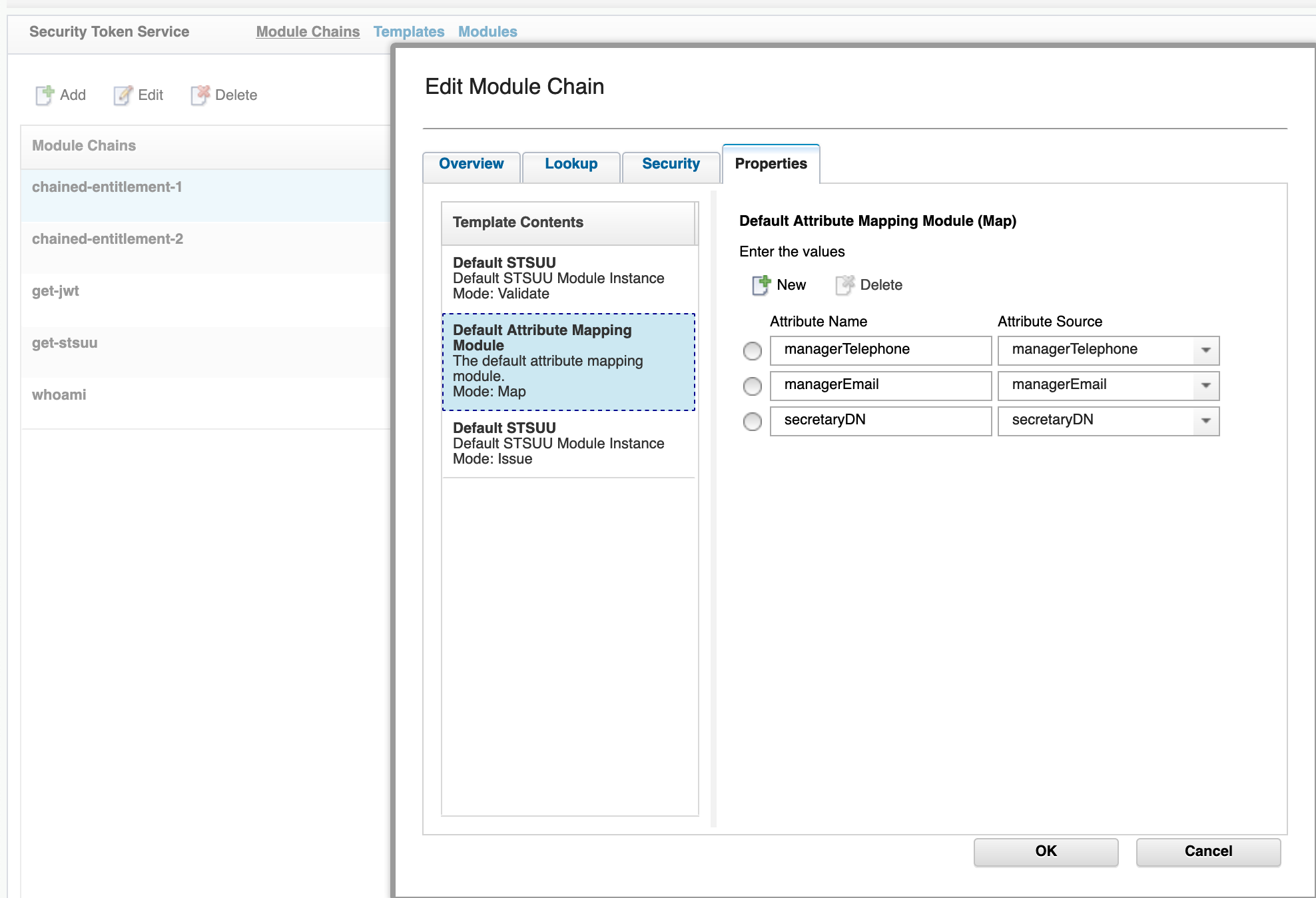Expand the managerEmail Attribute Source dropdown
The height and width of the screenshot is (898, 1316).
[1205, 386]
